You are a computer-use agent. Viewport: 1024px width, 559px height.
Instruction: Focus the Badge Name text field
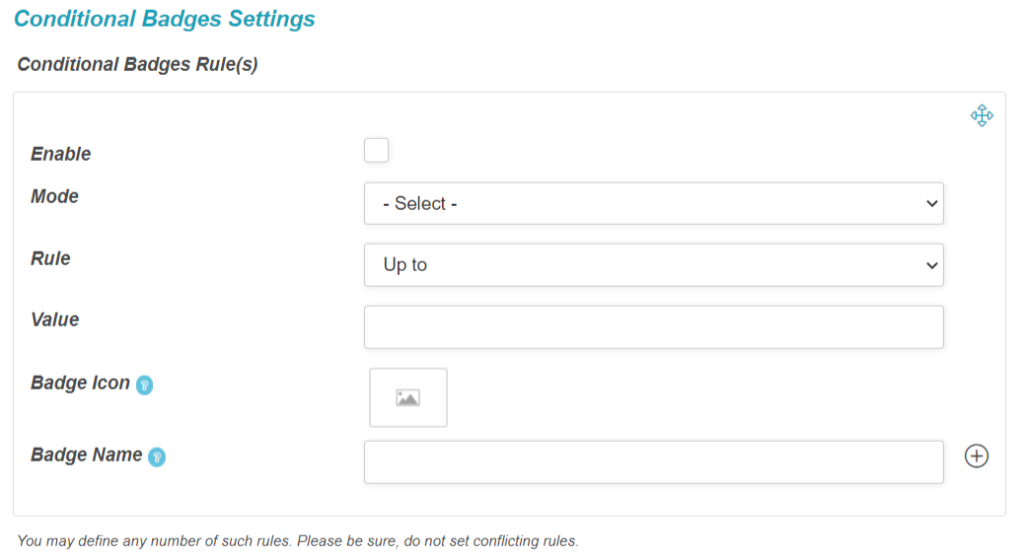[x=654, y=462]
